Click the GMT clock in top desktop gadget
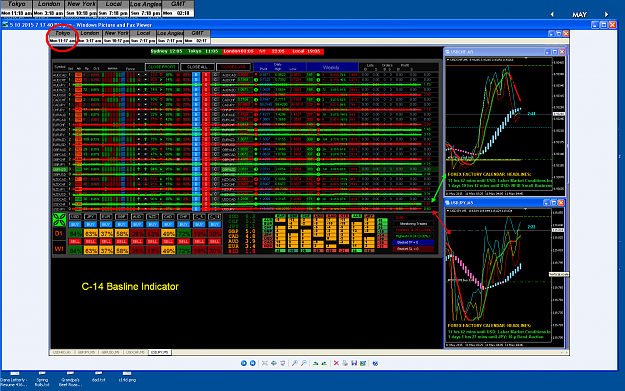 178,8
